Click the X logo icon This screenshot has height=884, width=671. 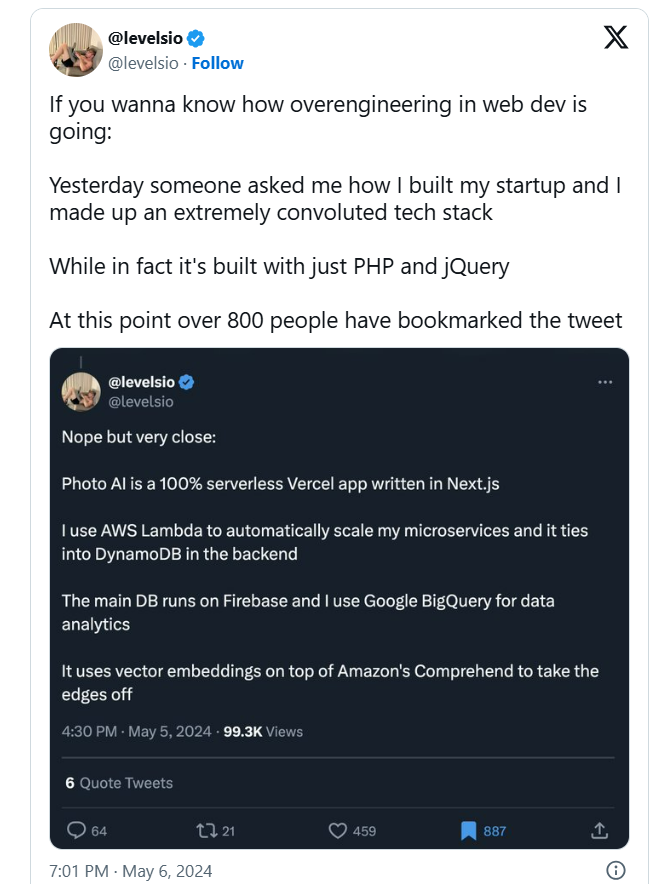tap(616, 38)
